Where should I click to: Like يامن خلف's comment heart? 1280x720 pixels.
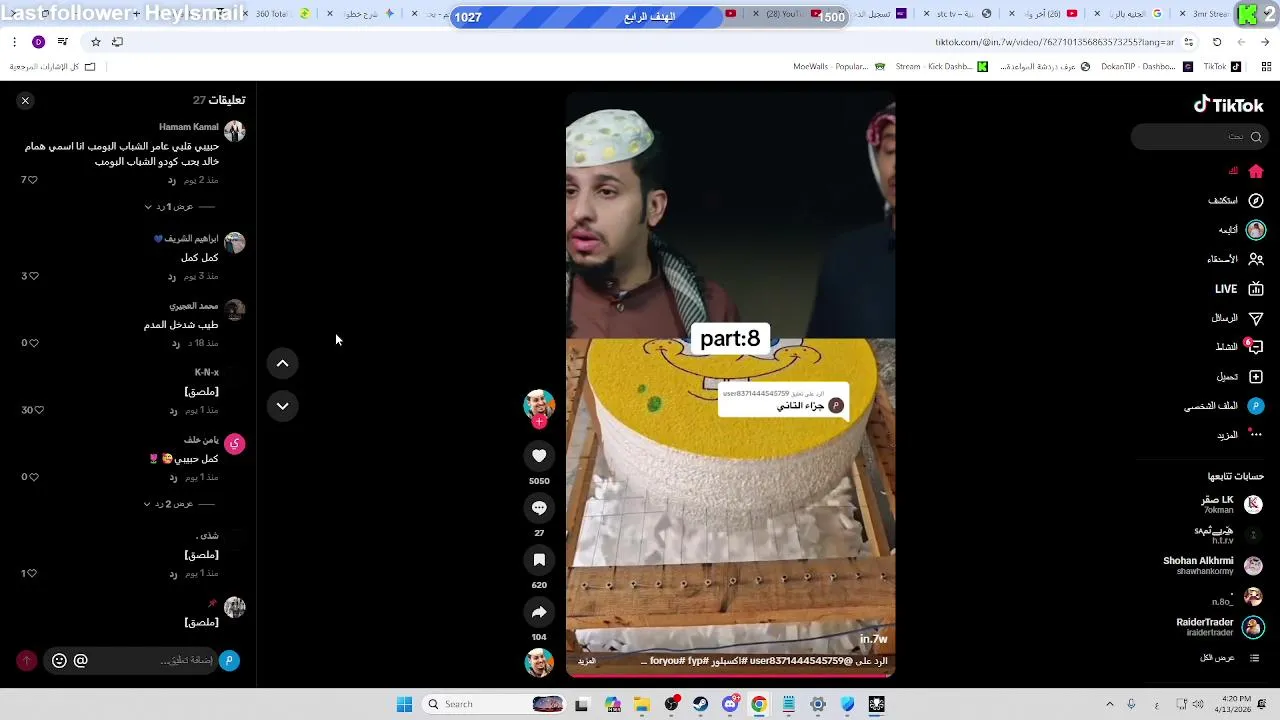click(x=33, y=477)
